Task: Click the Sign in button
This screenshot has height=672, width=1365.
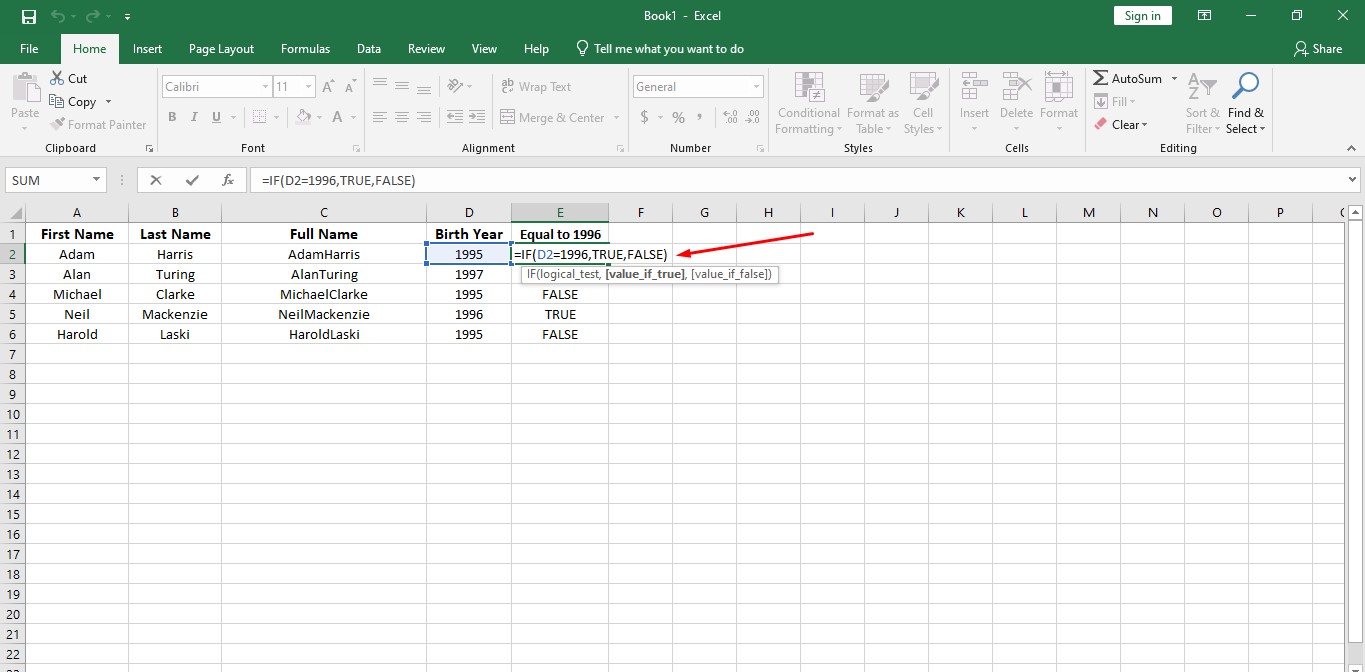Action: pyautogui.click(x=1142, y=15)
